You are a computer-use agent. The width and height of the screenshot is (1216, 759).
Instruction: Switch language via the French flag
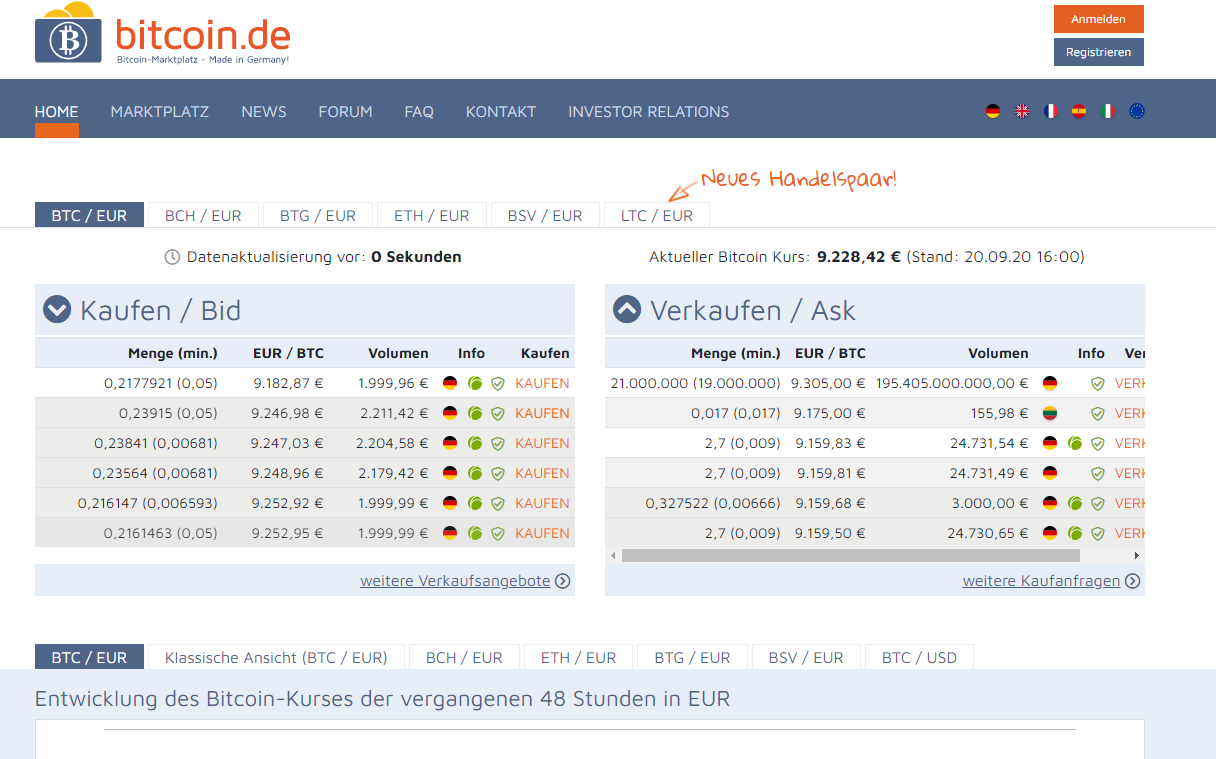[x=1051, y=111]
